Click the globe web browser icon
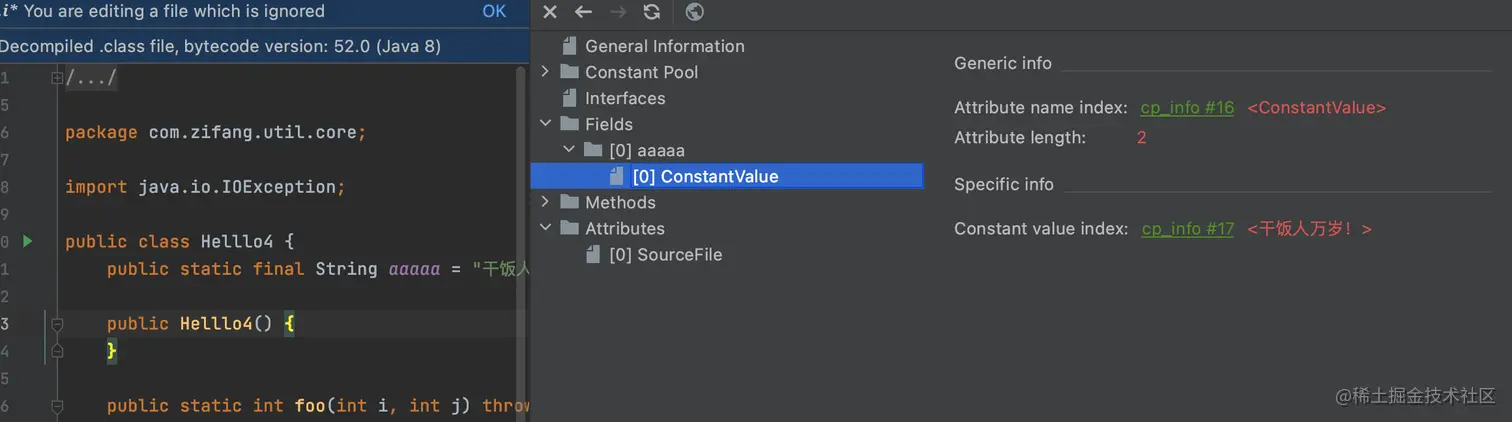The image size is (1512, 422). coord(695,12)
